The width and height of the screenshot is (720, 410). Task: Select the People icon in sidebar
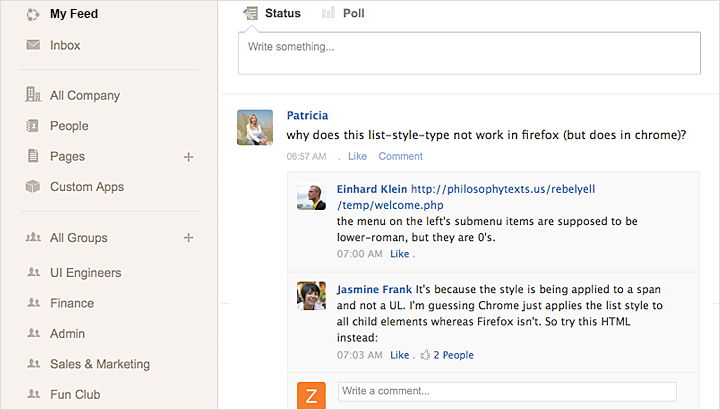coord(33,126)
